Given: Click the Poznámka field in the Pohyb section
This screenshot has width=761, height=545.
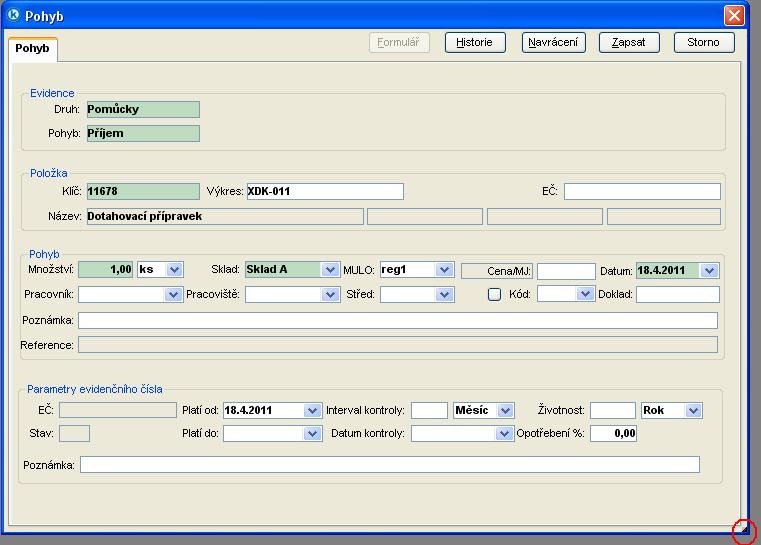Looking at the screenshot, I should click(398, 320).
